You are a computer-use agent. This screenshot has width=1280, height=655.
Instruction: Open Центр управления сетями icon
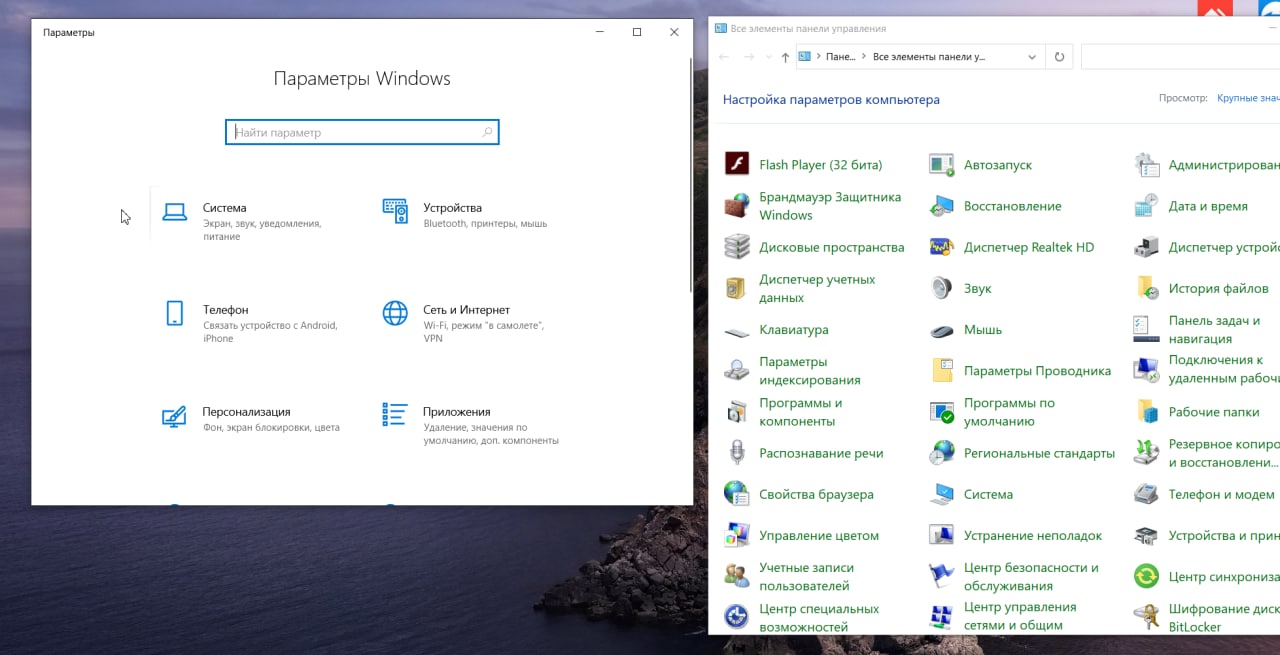click(x=942, y=617)
